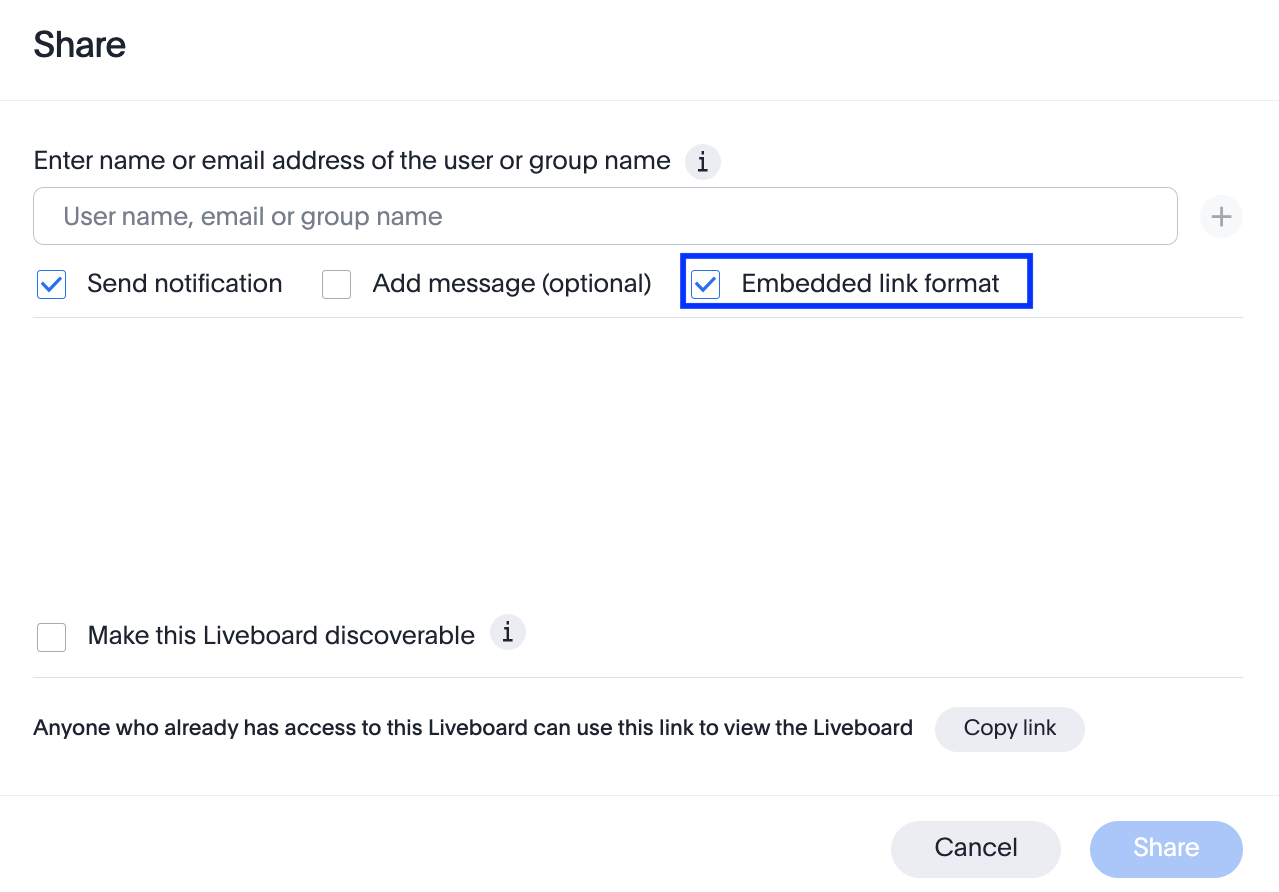Click the Copy link button

click(x=1009, y=728)
